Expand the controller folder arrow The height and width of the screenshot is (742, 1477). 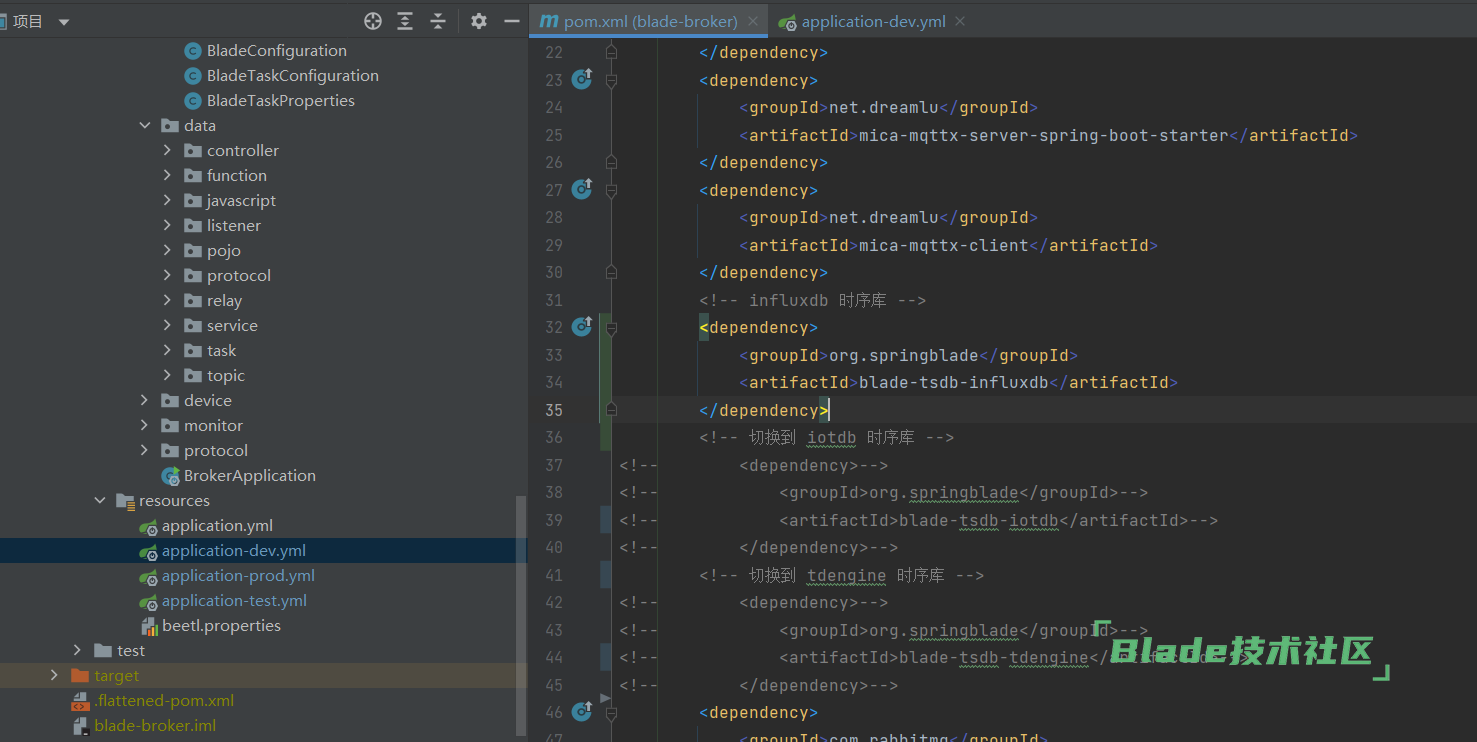pos(168,151)
